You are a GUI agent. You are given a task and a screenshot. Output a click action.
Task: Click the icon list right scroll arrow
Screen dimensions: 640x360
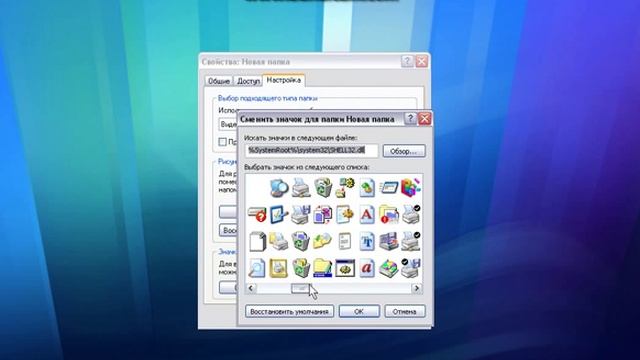coord(416,288)
